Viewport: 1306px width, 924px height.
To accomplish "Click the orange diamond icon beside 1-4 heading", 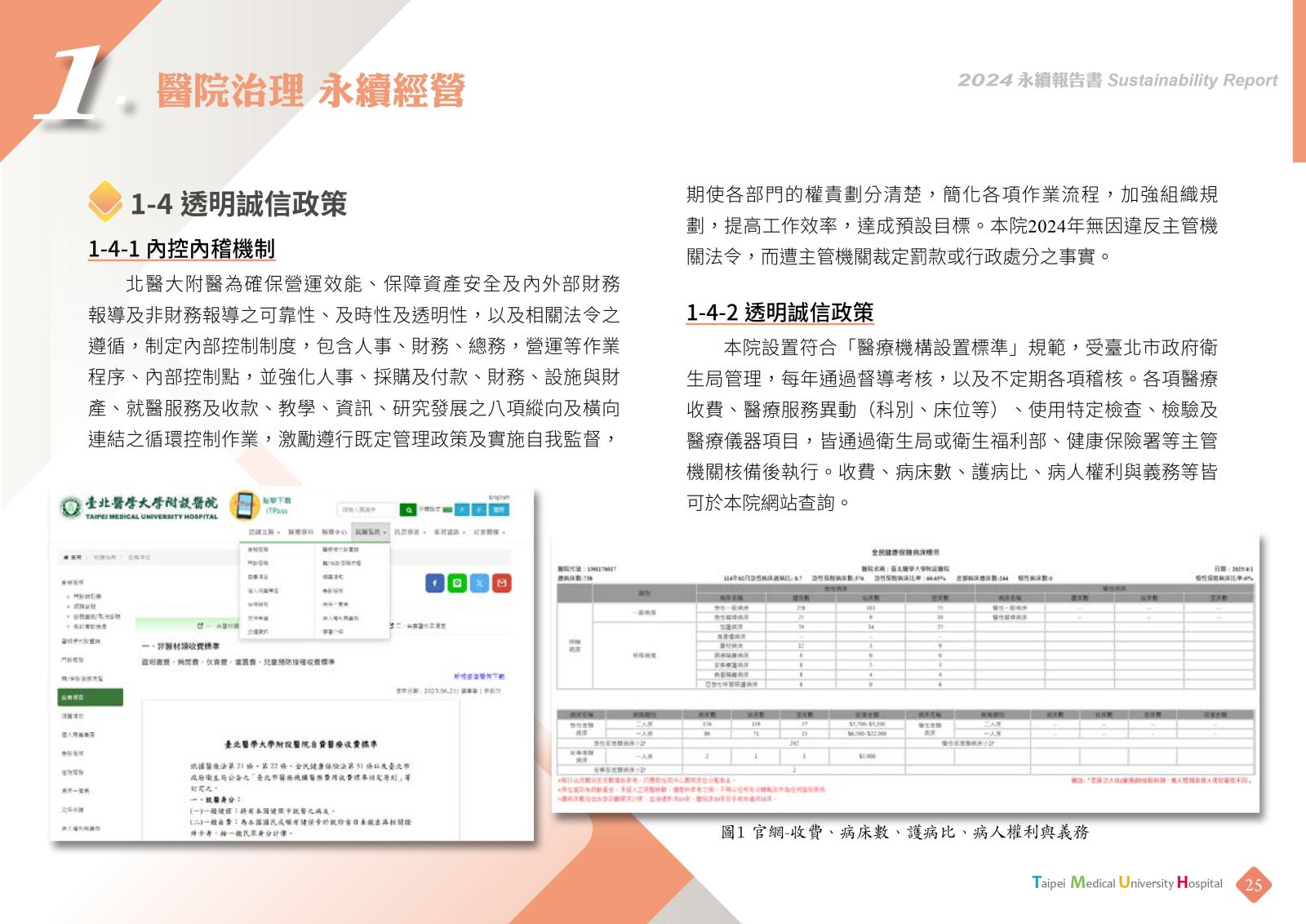I will (105, 201).
